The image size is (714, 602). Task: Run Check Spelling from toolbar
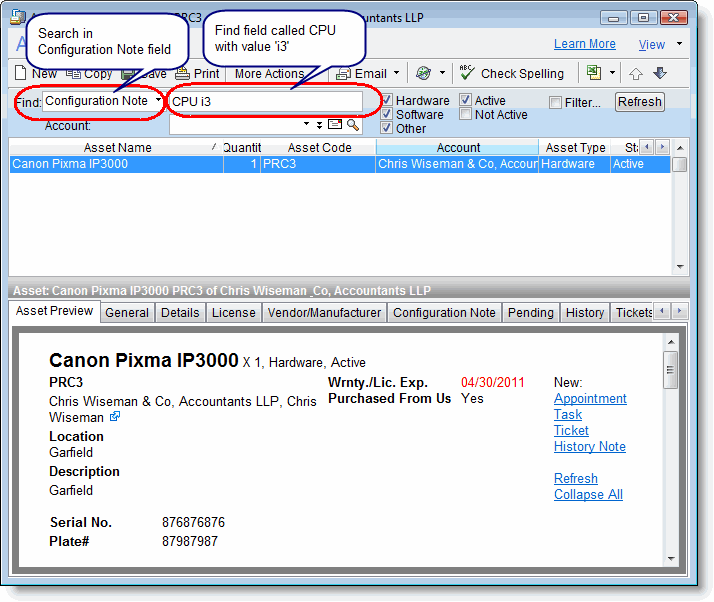512,73
